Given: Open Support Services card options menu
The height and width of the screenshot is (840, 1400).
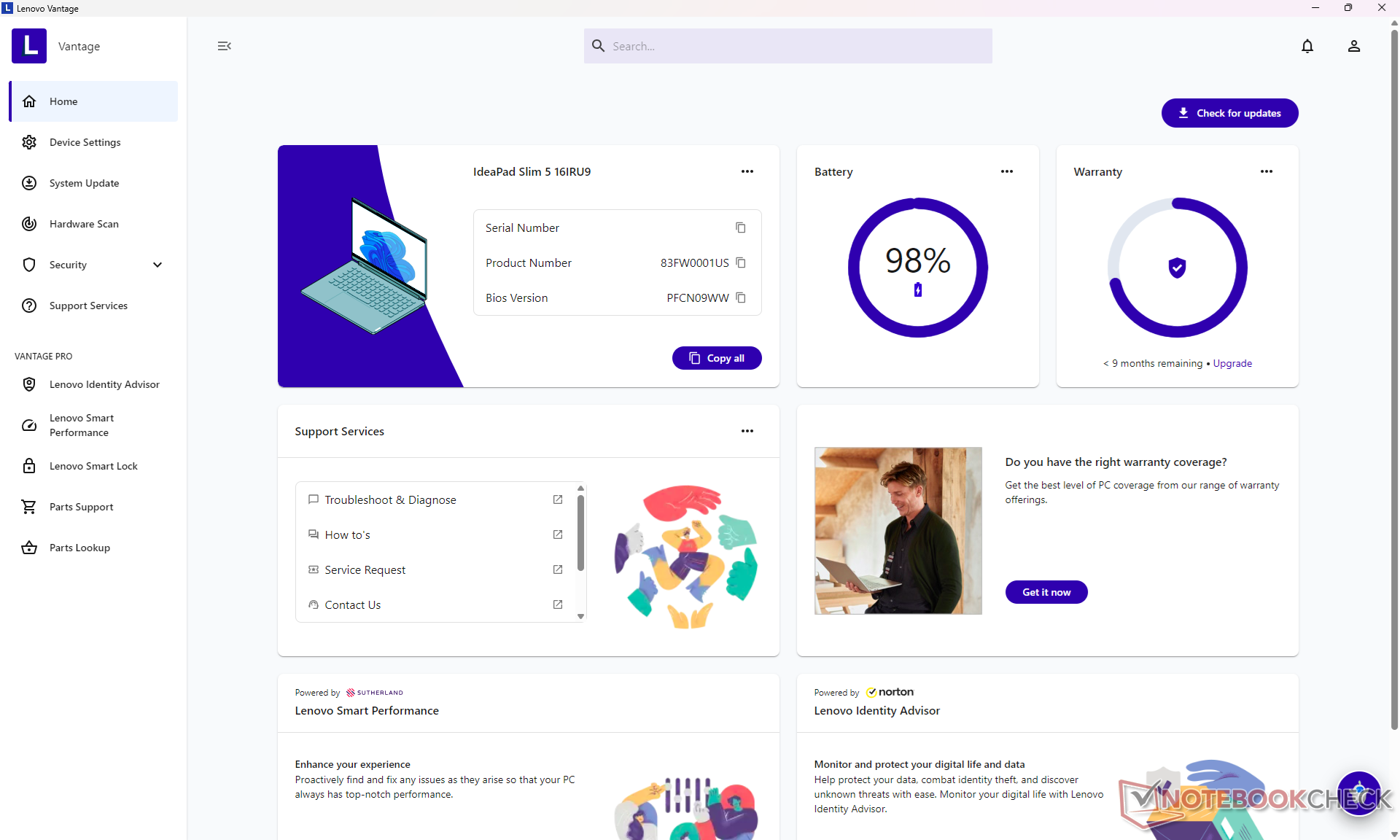Looking at the screenshot, I should 747,431.
